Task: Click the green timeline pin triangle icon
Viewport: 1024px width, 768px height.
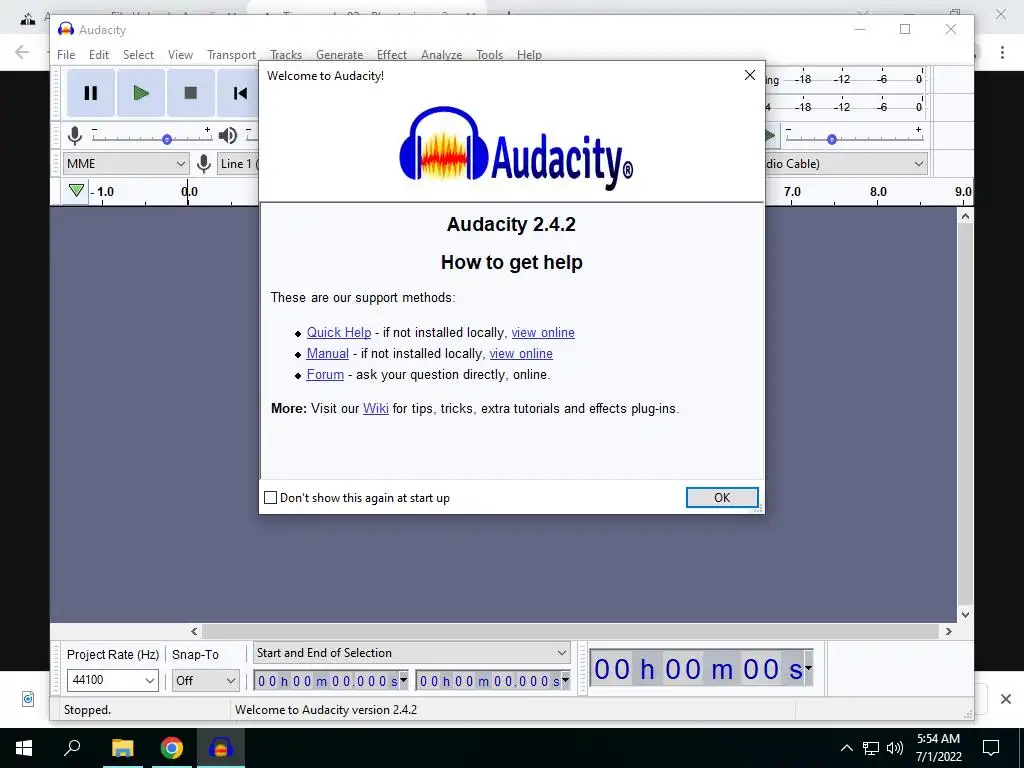Action: point(76,191)
